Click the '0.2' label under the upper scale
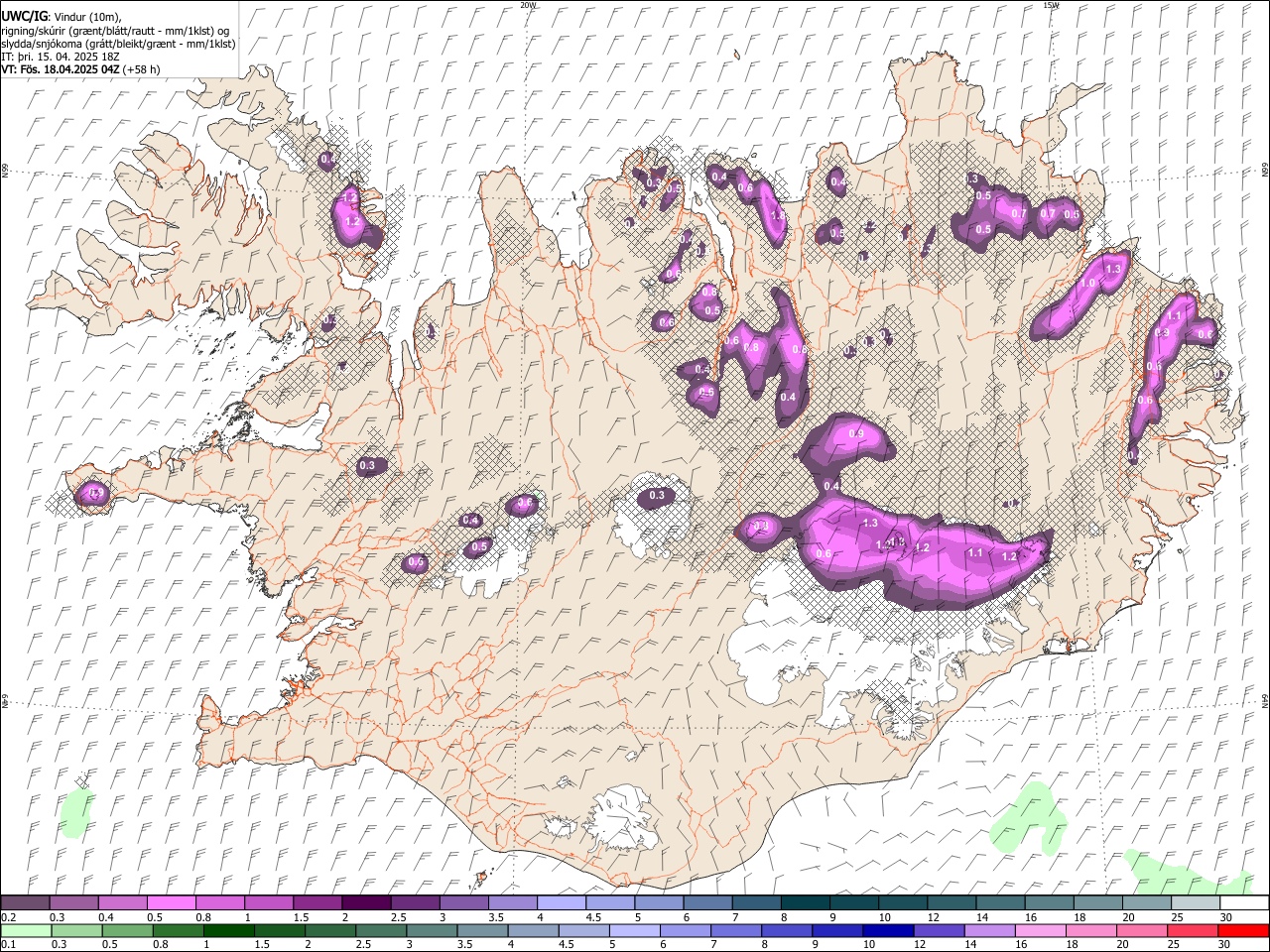This screenshot has width=1270, height=952. pyautogui.click(x=9, y=917)
